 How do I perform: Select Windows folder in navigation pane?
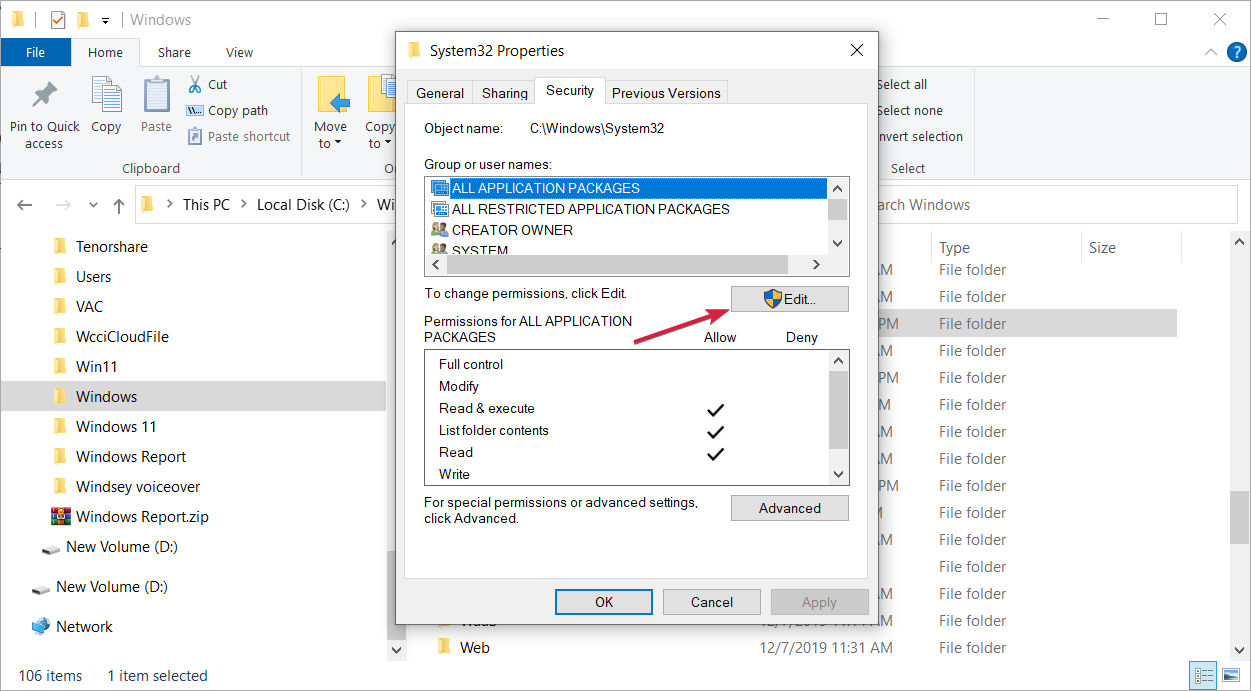click(x=106, y=396)
